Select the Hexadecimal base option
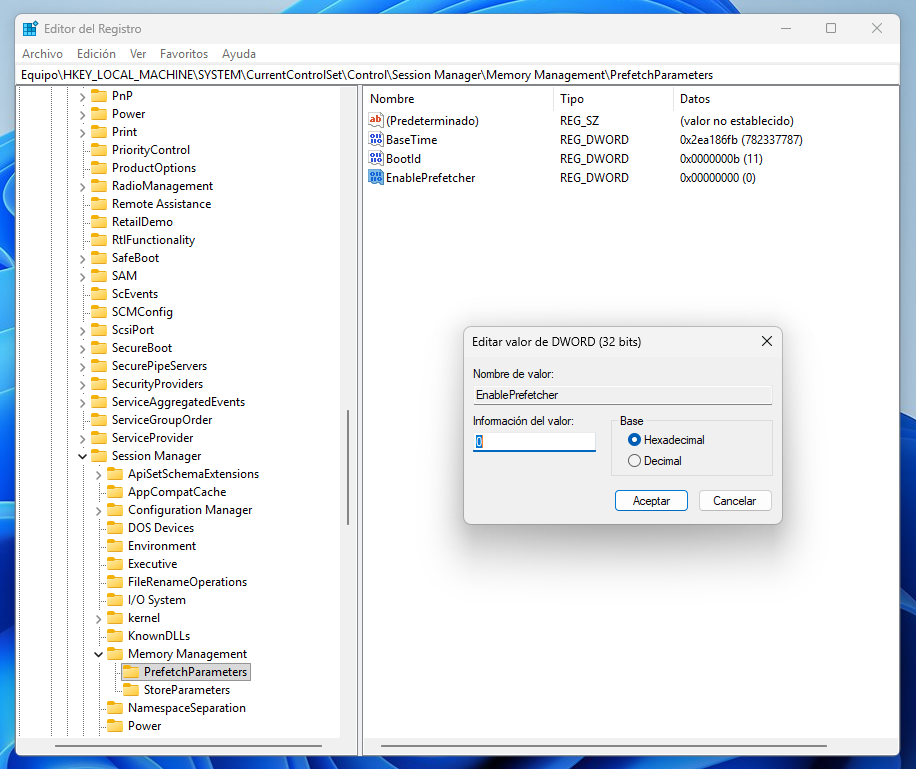Viewport: 916px width, 769px height. tap(666, 439)
